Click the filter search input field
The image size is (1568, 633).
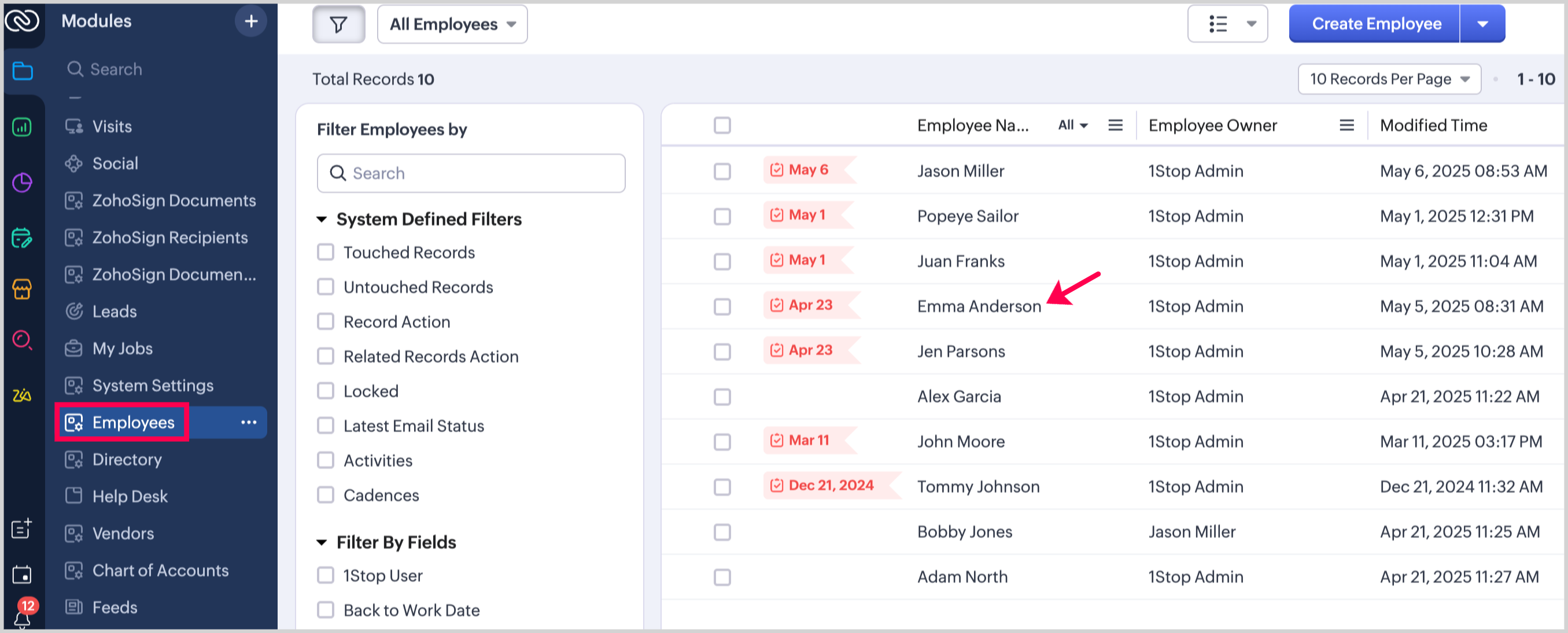pos(471,173)
